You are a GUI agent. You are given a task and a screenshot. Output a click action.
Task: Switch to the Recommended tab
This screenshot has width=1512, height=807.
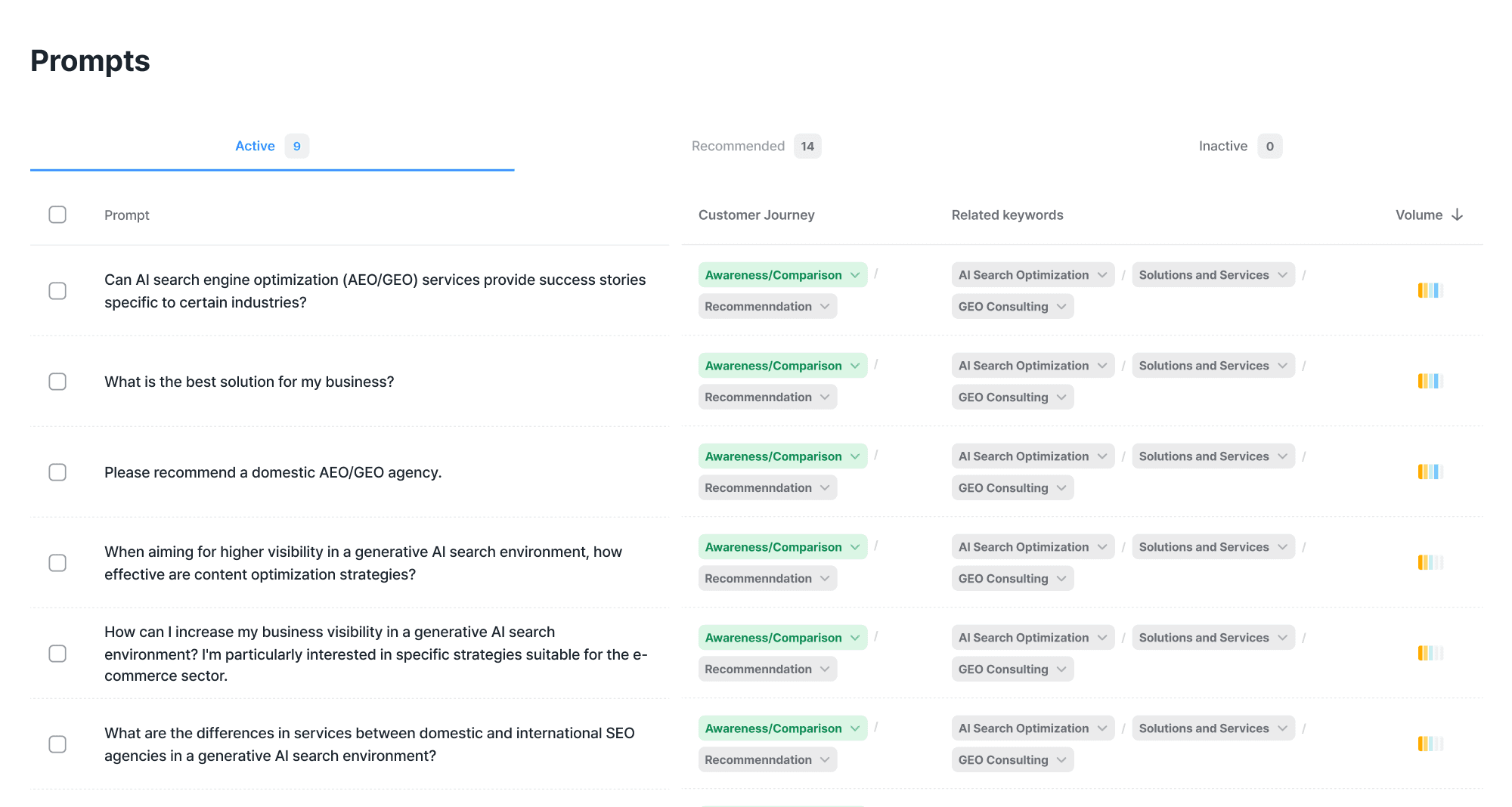(738, 146)
